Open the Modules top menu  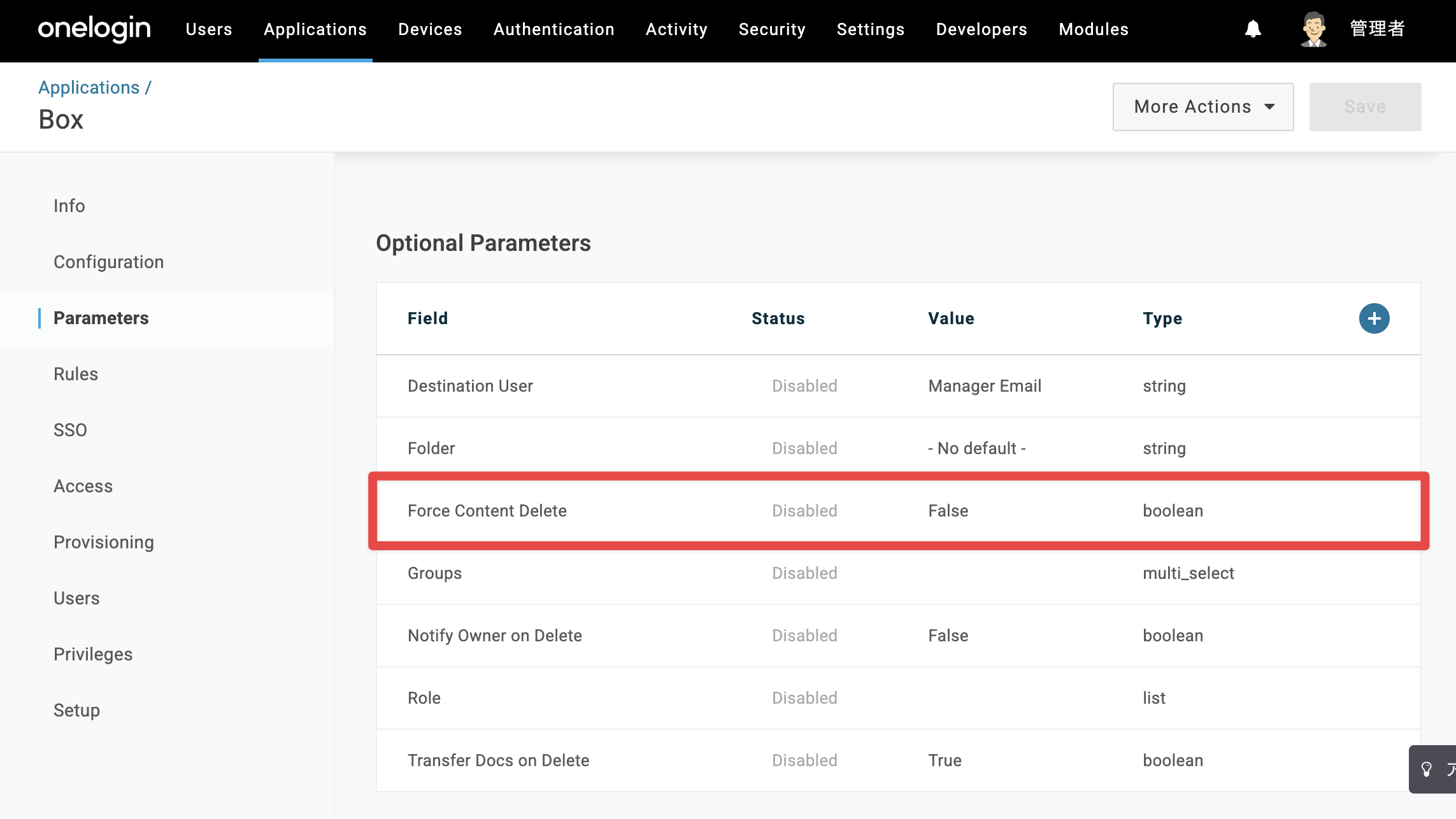1094,29
